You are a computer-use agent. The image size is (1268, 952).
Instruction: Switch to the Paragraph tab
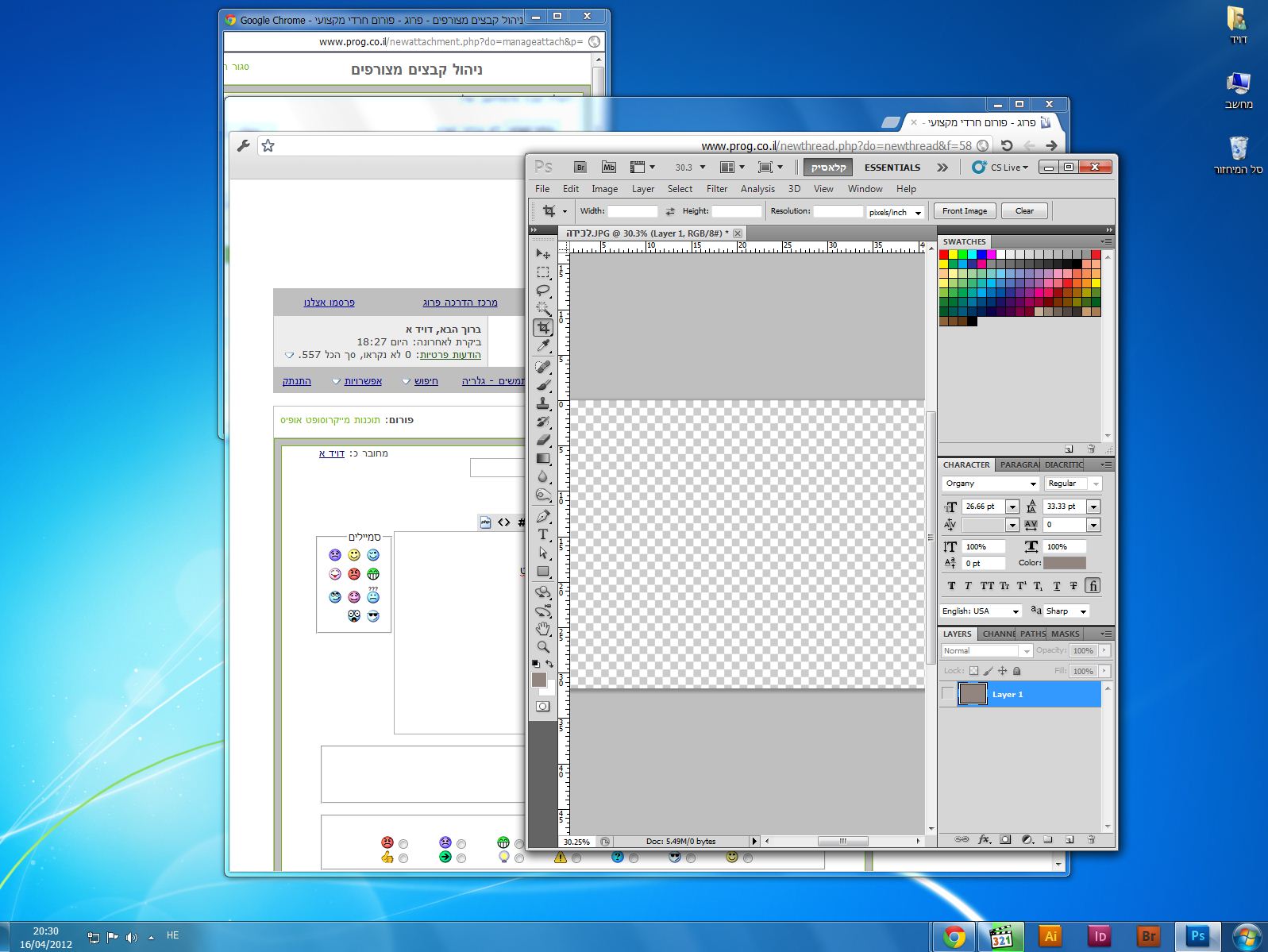tap(1019, 464)
